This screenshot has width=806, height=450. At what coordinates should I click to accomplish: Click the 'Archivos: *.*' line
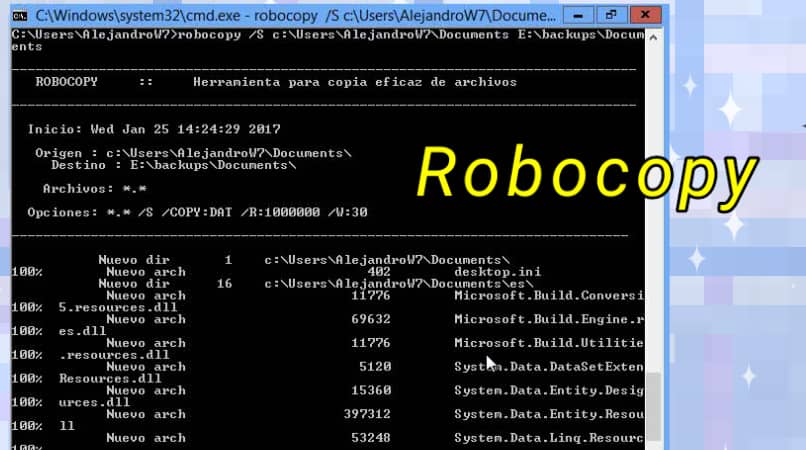point(95,189)
